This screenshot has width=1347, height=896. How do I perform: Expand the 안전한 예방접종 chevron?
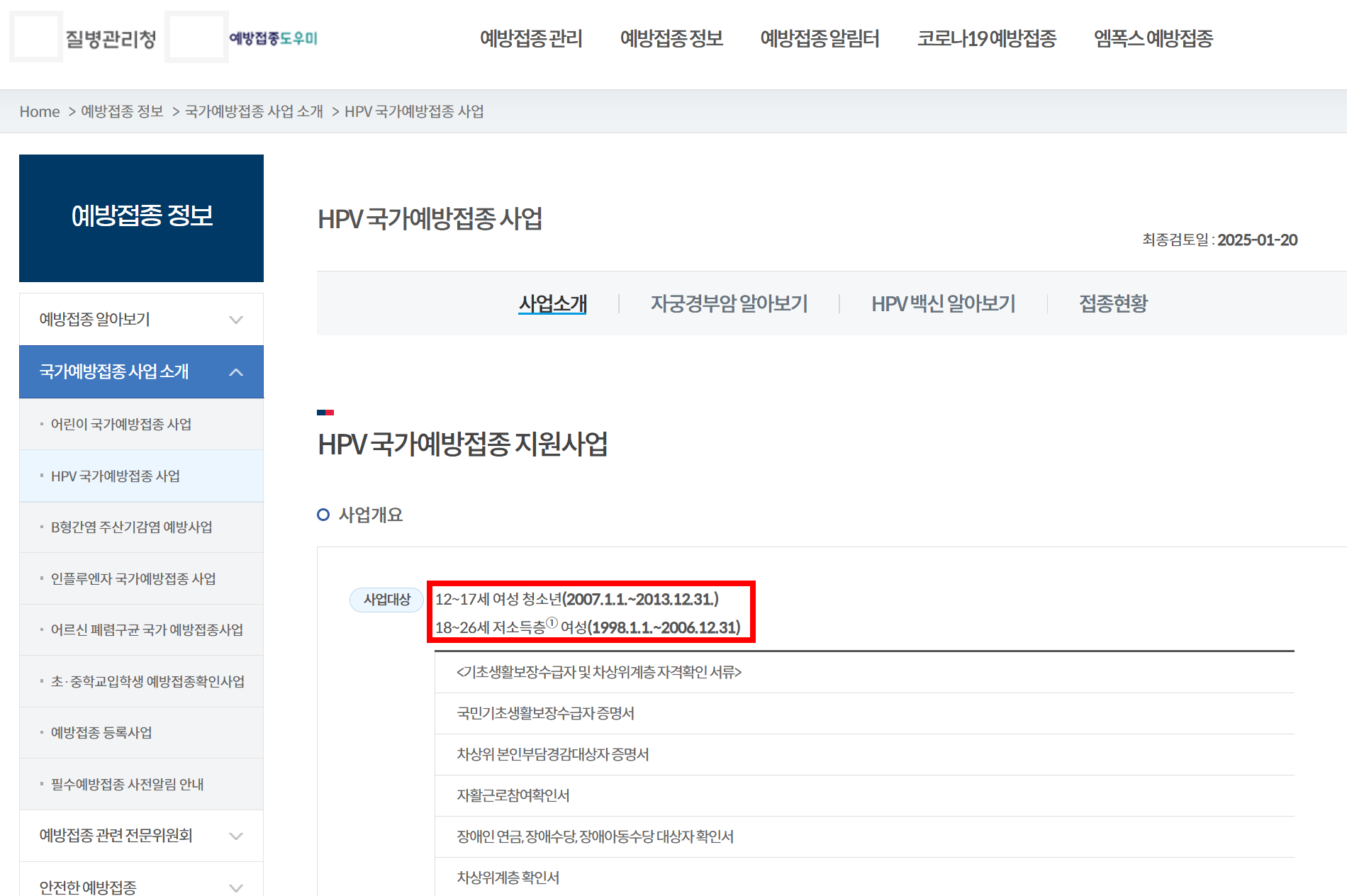click(236, 887)
